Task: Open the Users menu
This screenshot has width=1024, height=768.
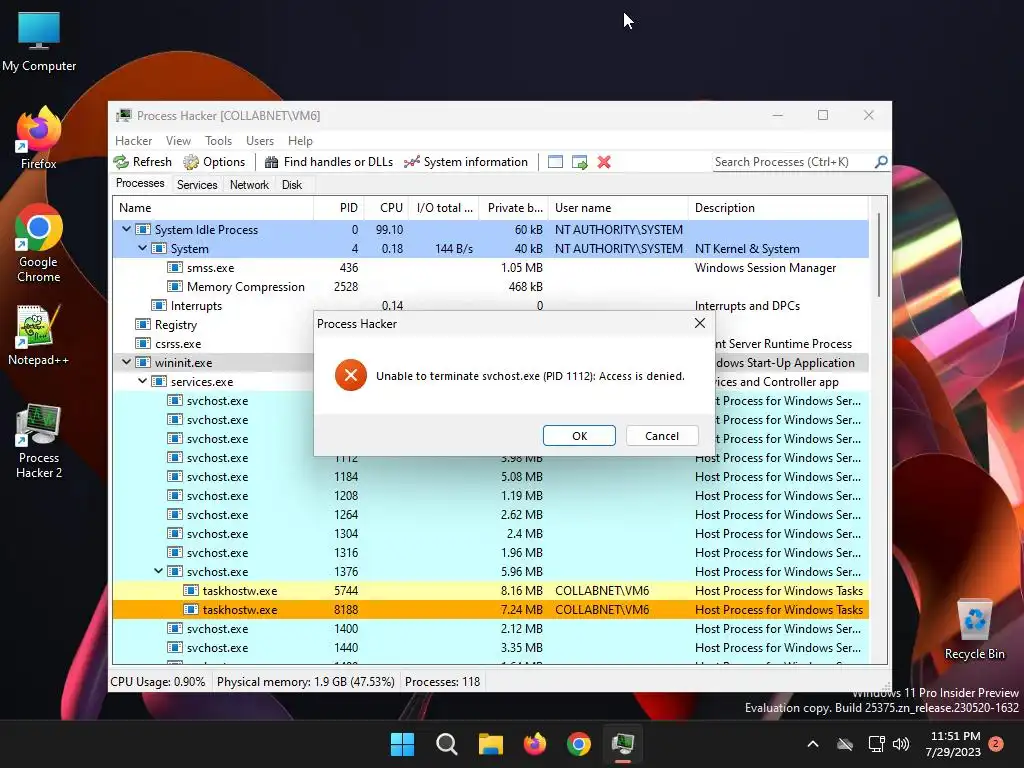Action: tap(260, 140)
